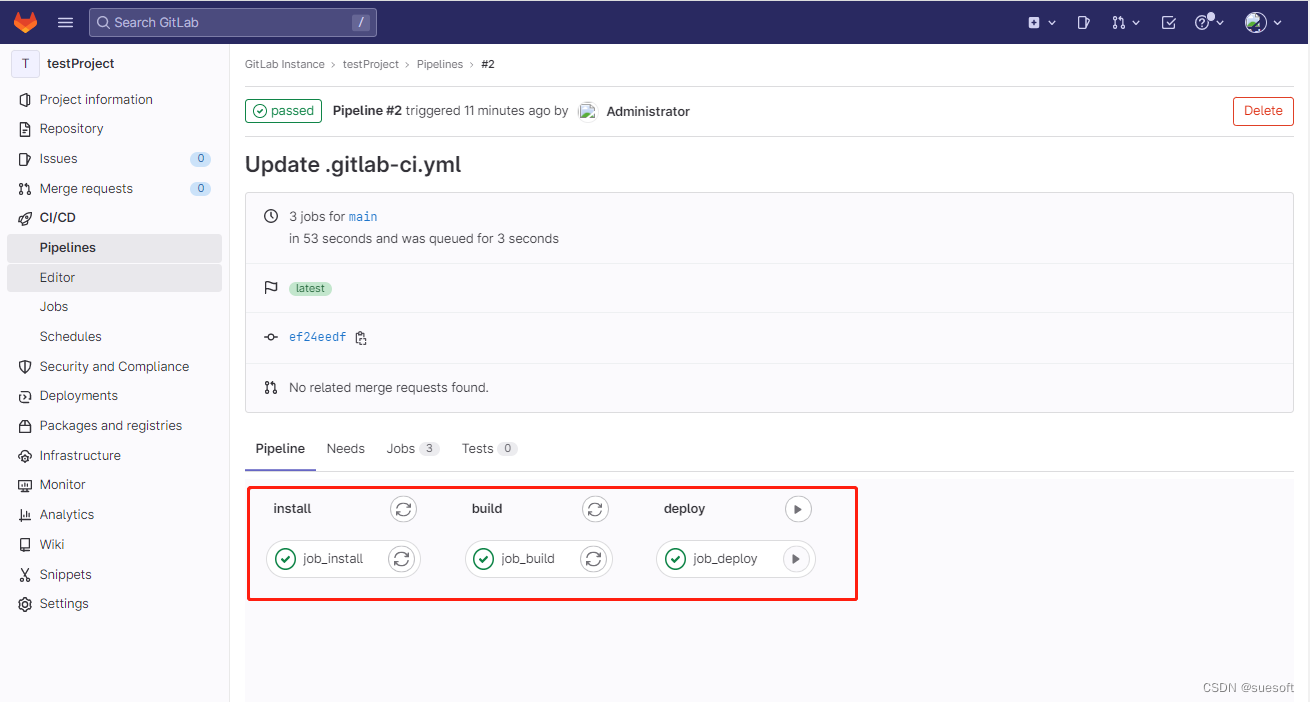Switch to the Pipeline tab

(280, 449)
